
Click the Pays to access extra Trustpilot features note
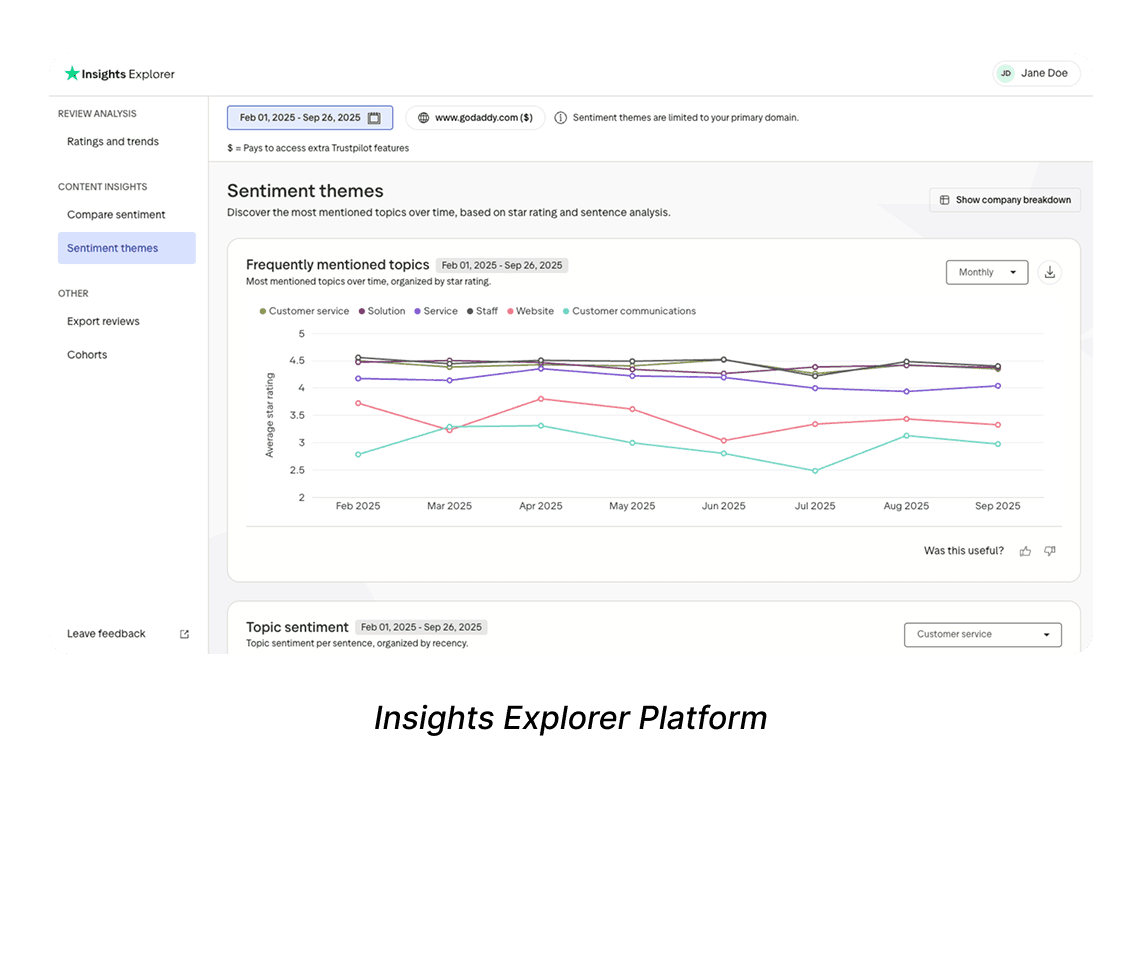(x=318, y=148)
